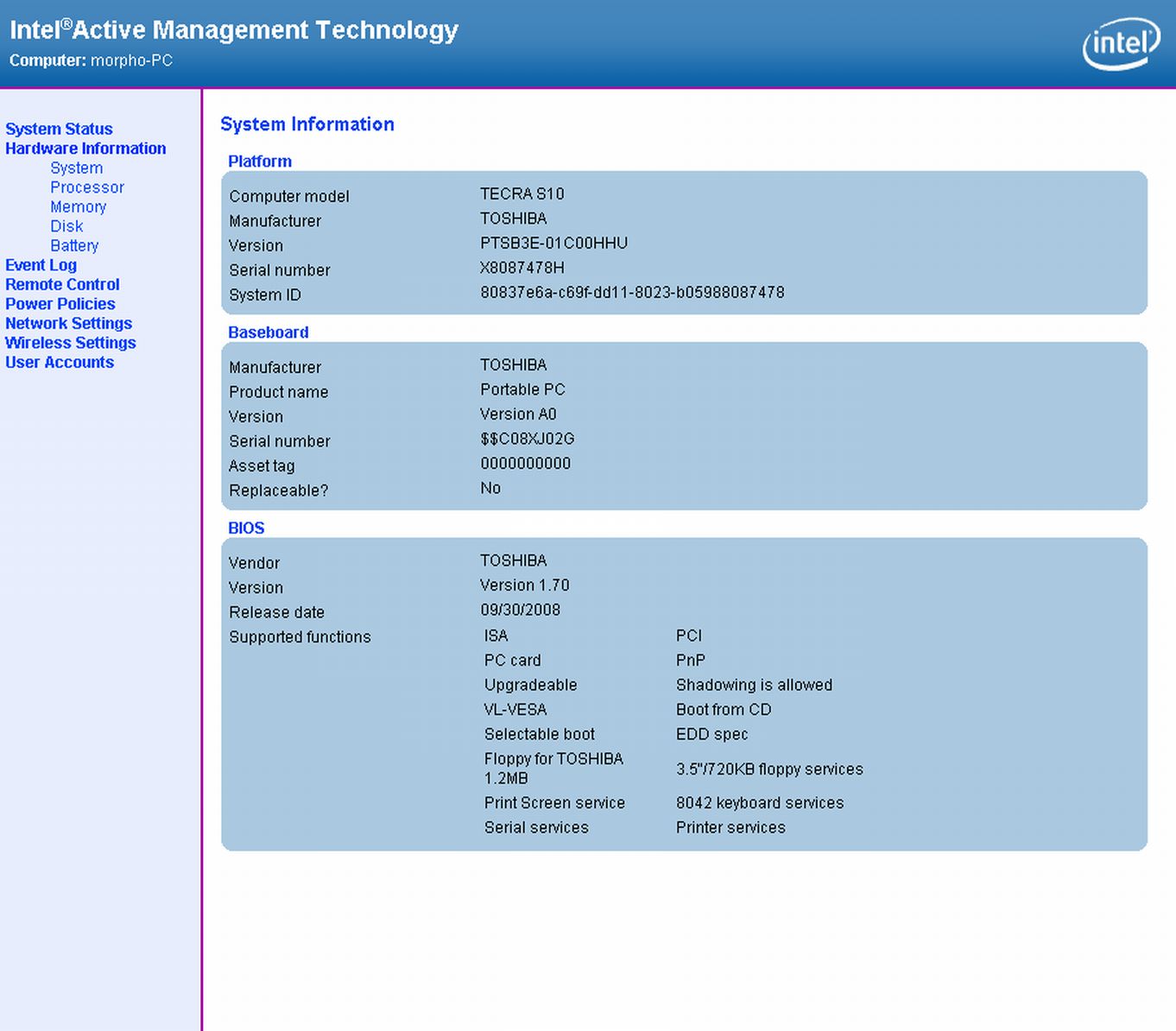
Task: Go to Network Settings
Action: 68,324
